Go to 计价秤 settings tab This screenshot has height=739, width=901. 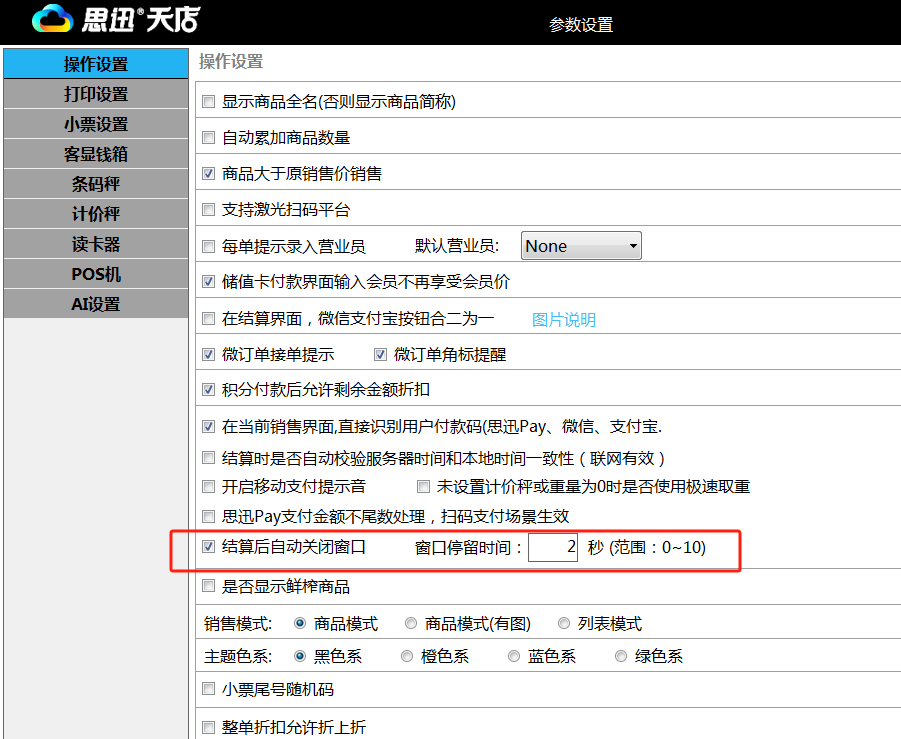96,214
